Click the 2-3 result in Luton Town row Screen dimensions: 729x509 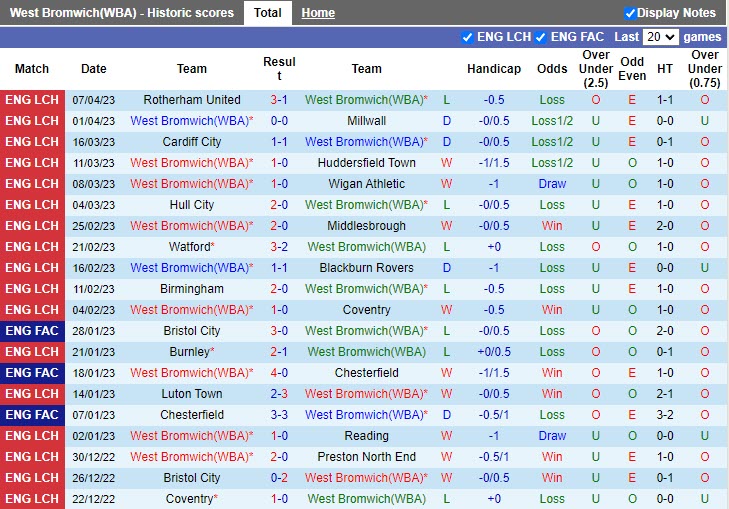coord(279,394)
